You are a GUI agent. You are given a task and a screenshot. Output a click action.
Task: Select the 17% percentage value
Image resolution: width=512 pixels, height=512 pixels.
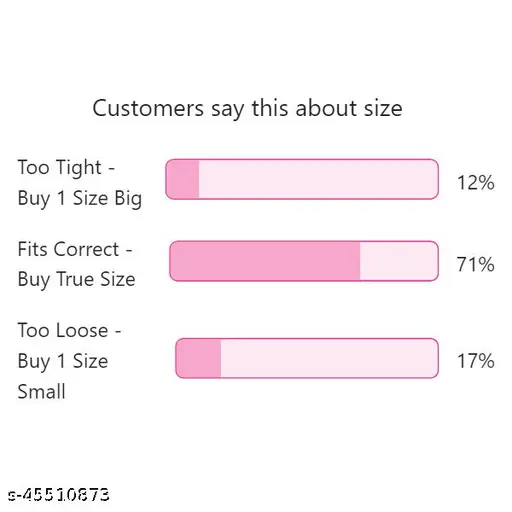coord(476,361)
